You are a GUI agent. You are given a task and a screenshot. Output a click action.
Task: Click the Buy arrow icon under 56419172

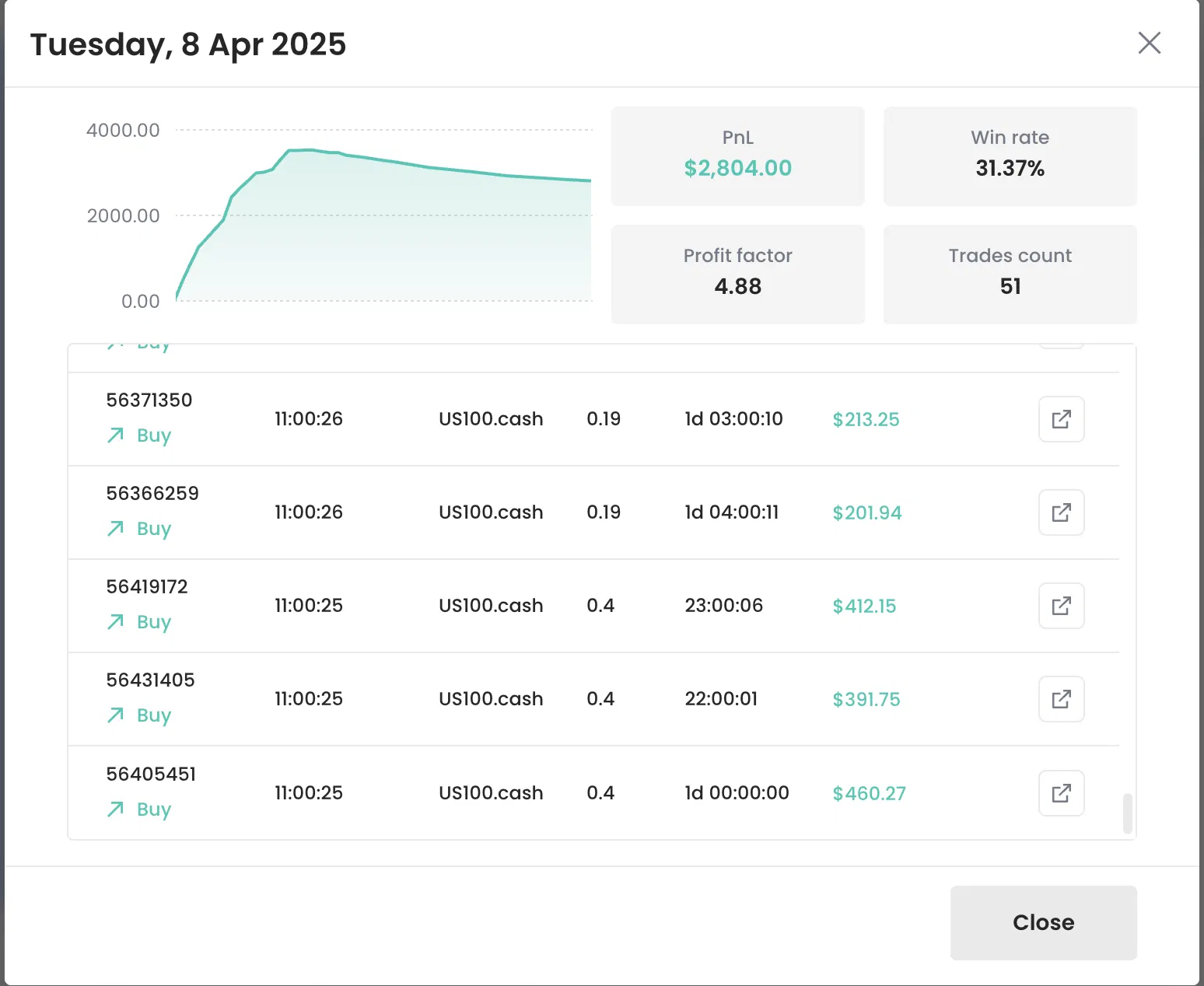pyautogui.click(x=115, y=622)
